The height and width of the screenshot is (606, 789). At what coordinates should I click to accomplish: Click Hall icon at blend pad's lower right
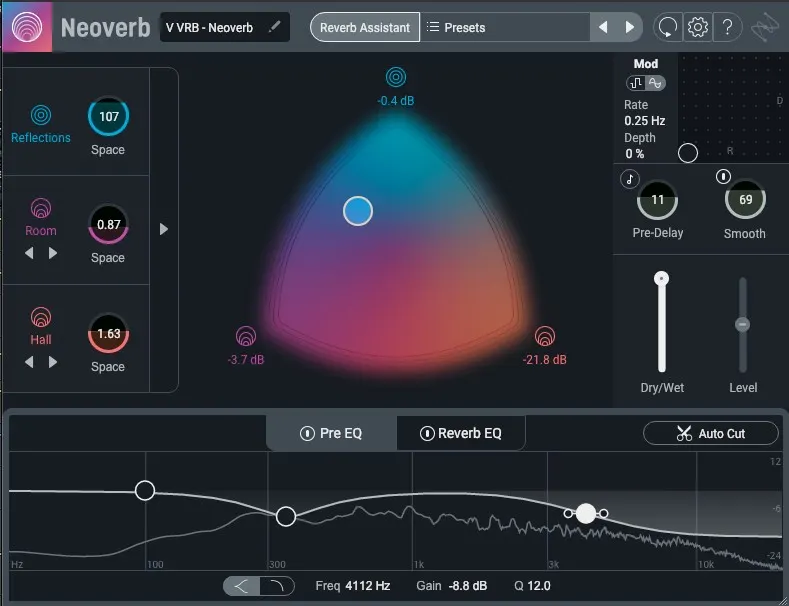544,336
